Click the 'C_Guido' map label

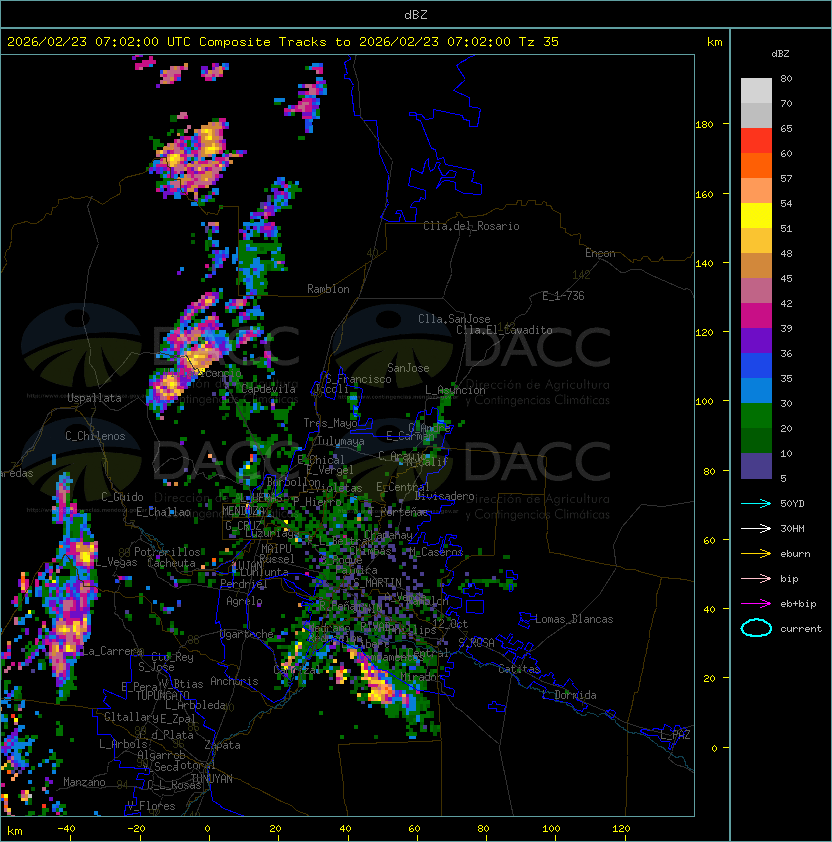[x=122, y=497]
